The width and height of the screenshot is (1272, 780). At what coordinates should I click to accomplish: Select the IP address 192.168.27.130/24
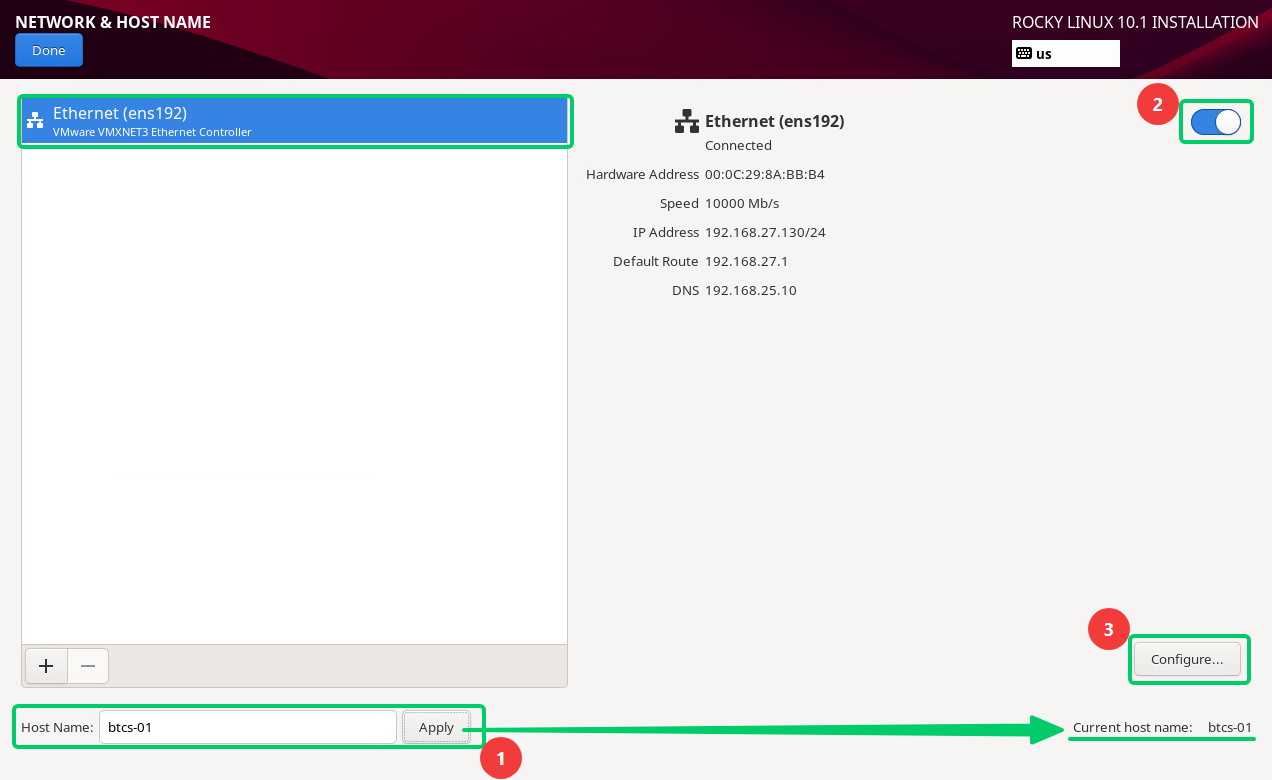coord(765,232)
